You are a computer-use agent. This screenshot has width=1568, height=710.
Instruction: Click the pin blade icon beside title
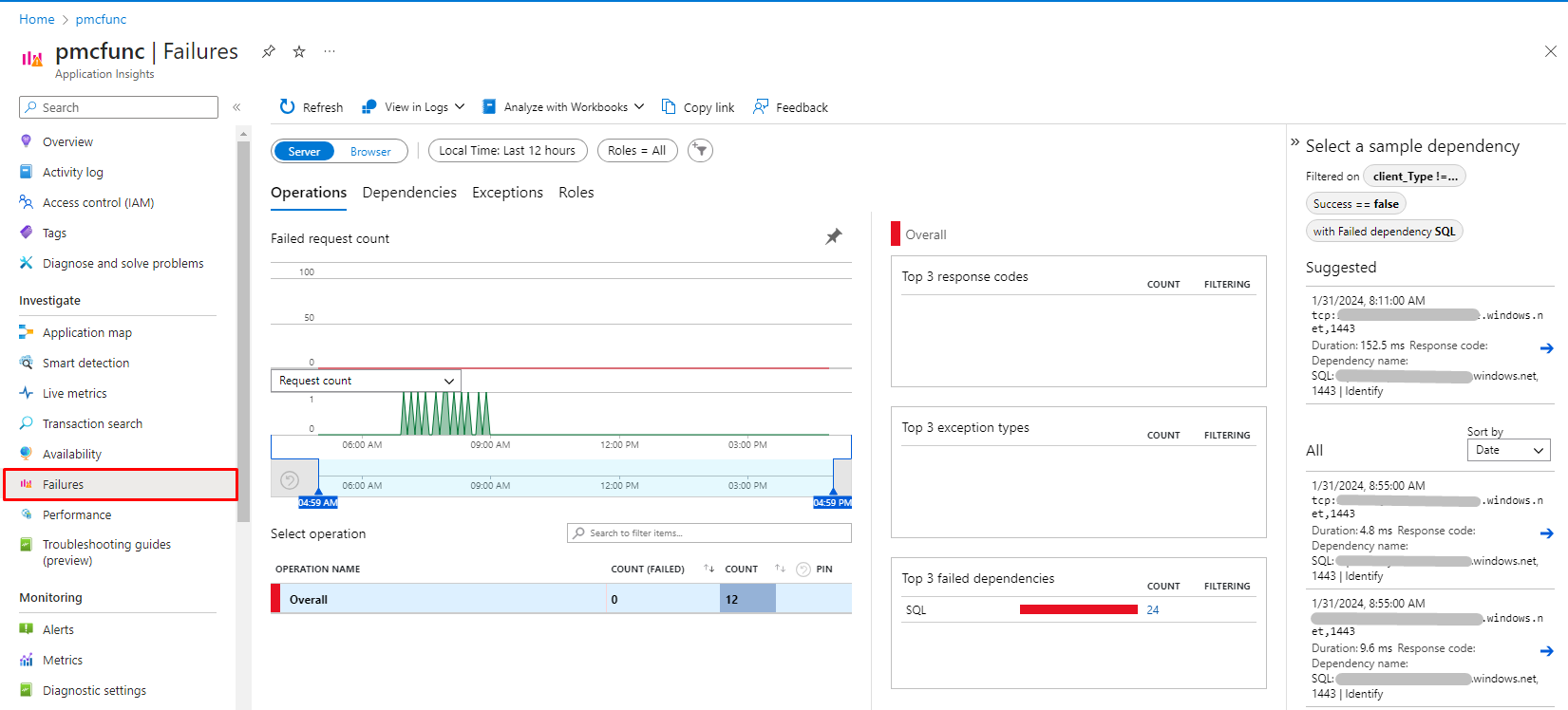tap(269, 51)
